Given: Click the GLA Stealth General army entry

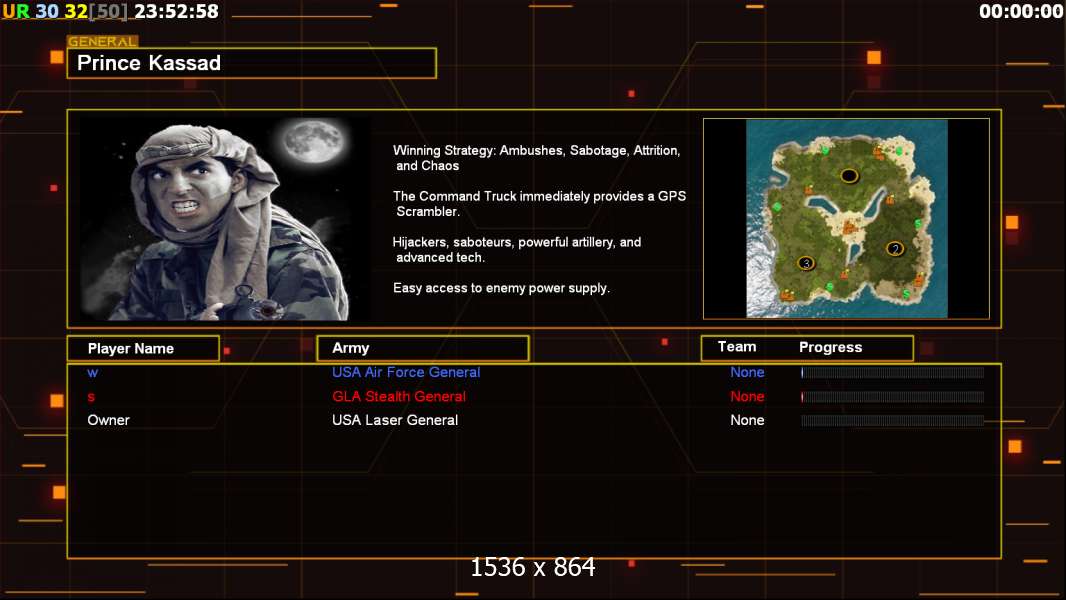Looking at the screenshot, I should coord(399,396).
